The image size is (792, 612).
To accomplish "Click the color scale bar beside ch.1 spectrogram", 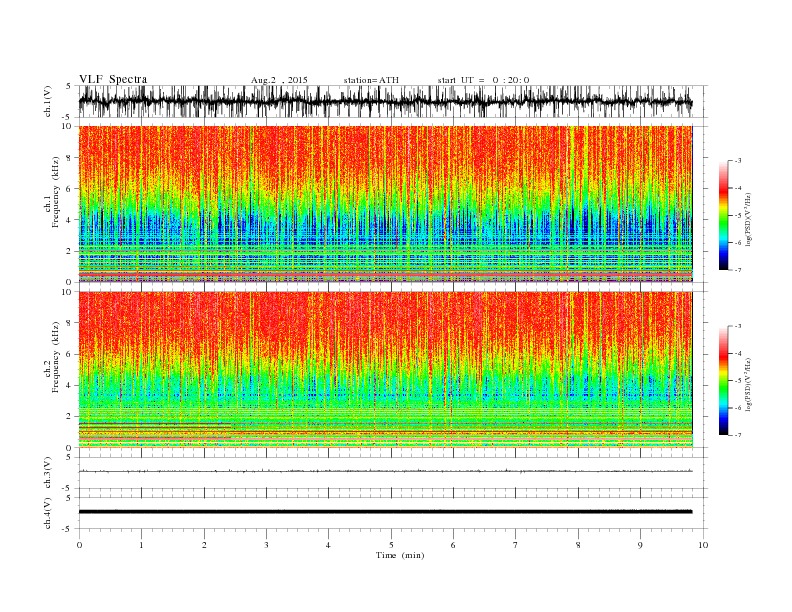I will [x=724, y=216].
